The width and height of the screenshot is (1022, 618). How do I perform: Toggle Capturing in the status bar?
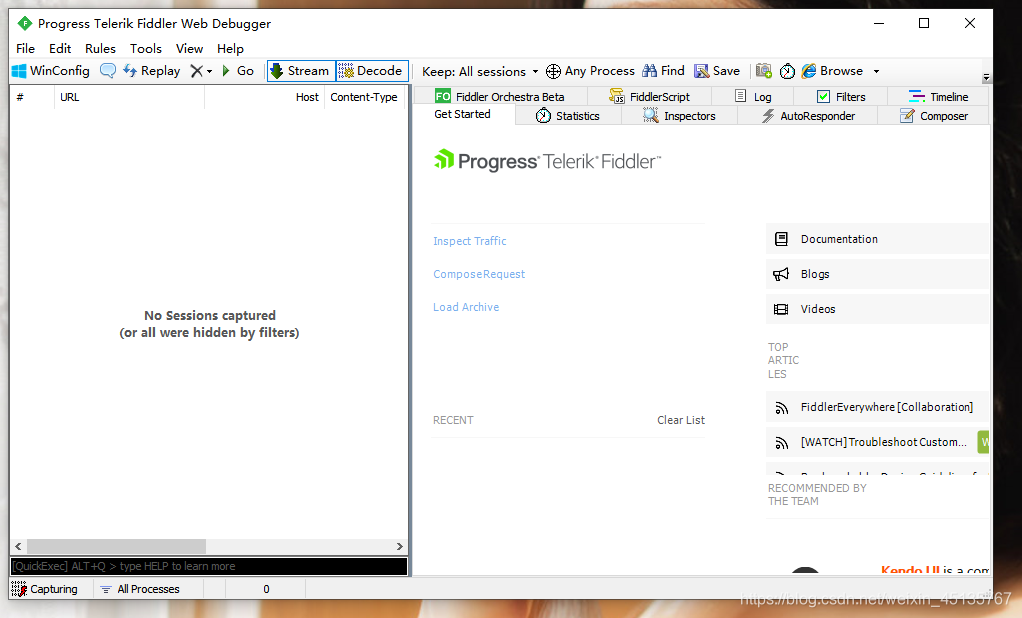(44, 589)
